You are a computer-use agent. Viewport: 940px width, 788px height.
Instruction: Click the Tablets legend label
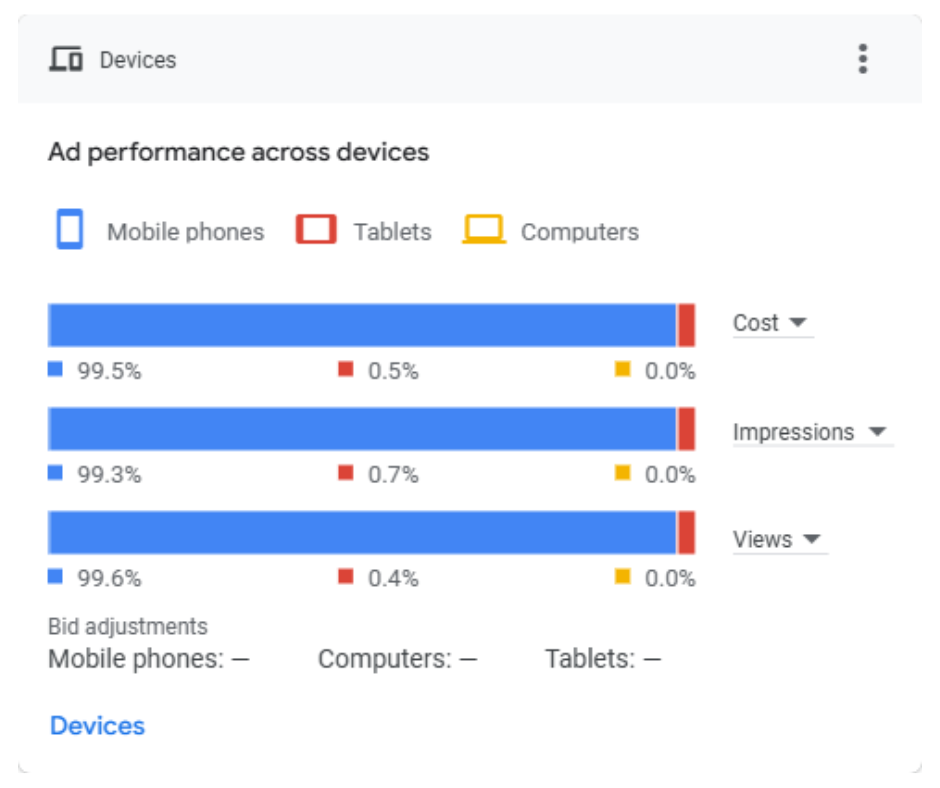[392, 232]
